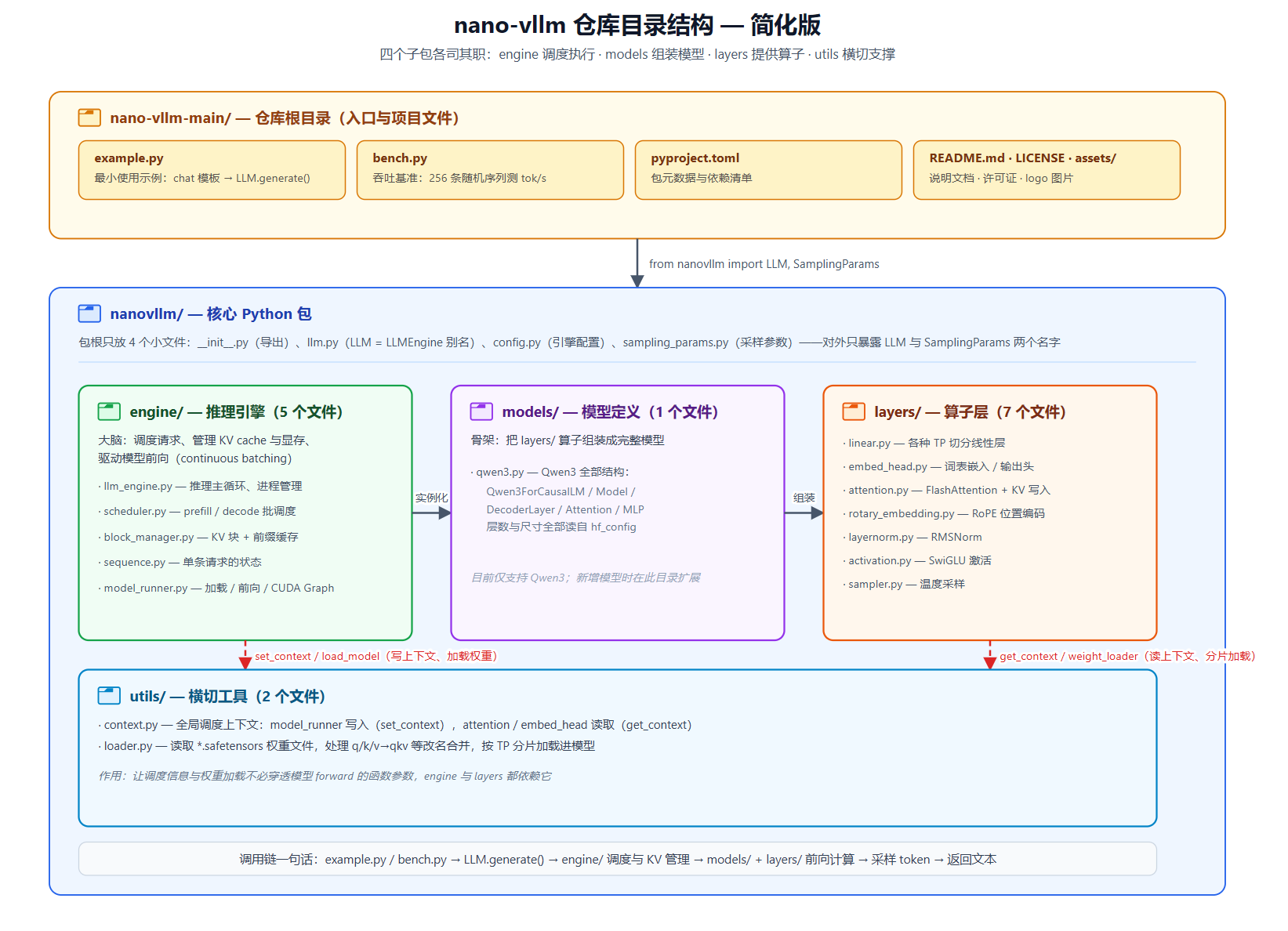The height and width of the screenshot is (931, 1288).
Task: Click the orange layers folder icon
Action: [854, 411]
